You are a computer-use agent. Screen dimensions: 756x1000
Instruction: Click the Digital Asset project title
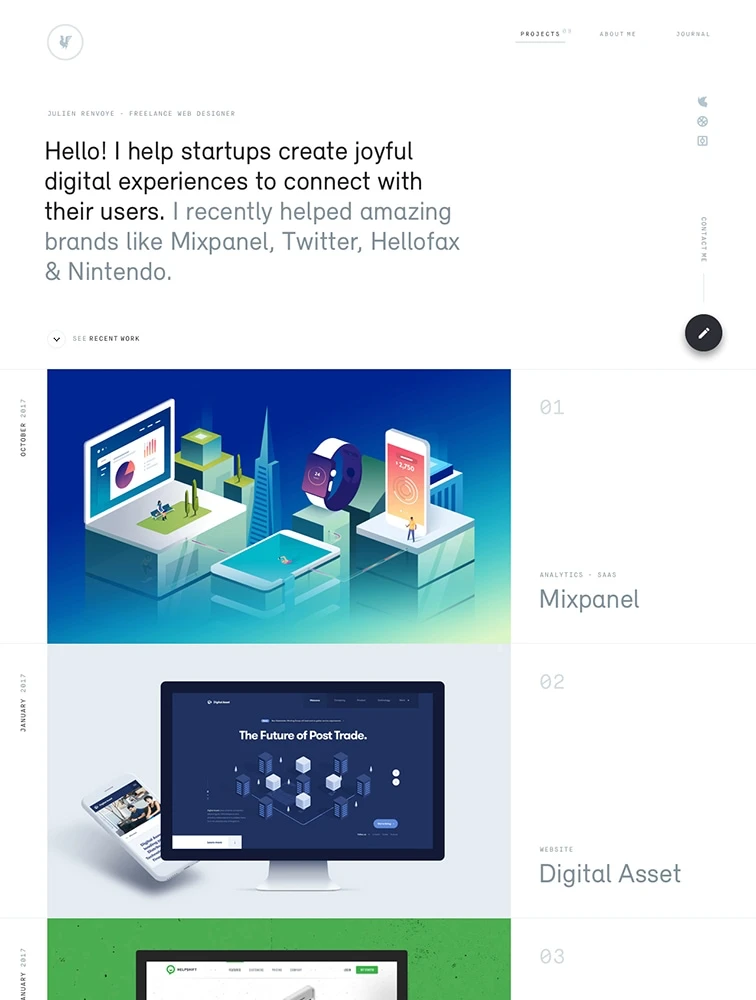point(610,874)
